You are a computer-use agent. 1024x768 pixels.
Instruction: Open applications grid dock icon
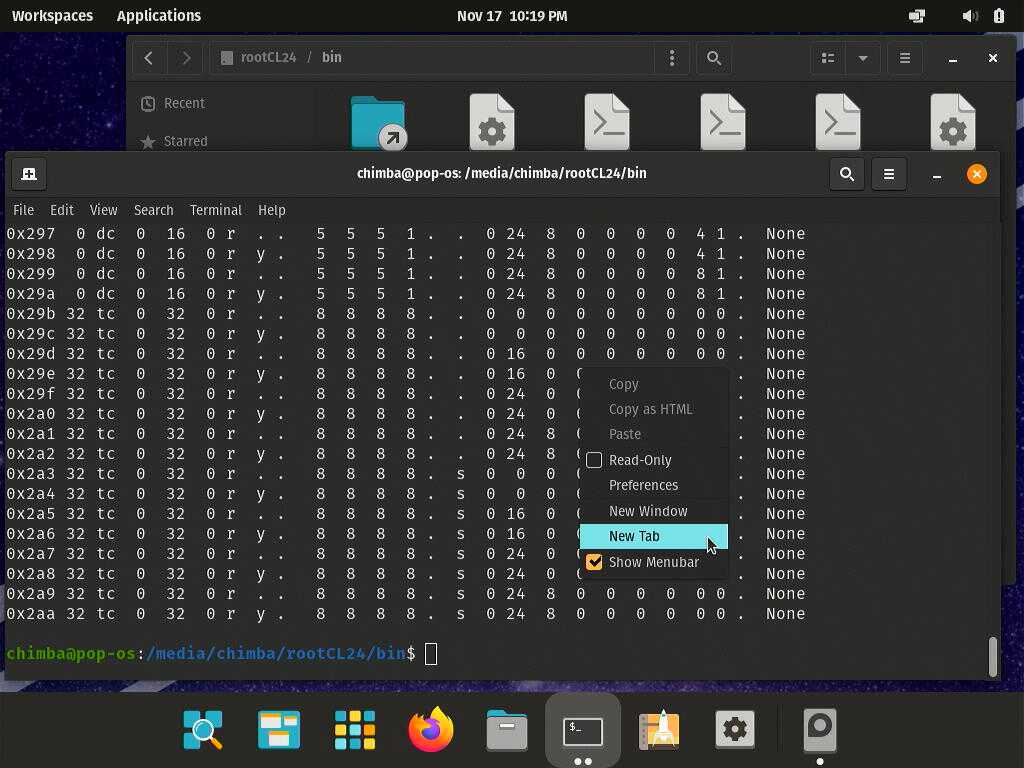click(355, 729)
